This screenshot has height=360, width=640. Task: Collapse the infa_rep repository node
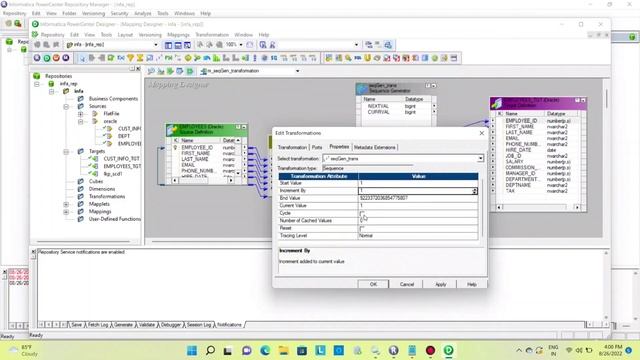click(x=37, y=84)
